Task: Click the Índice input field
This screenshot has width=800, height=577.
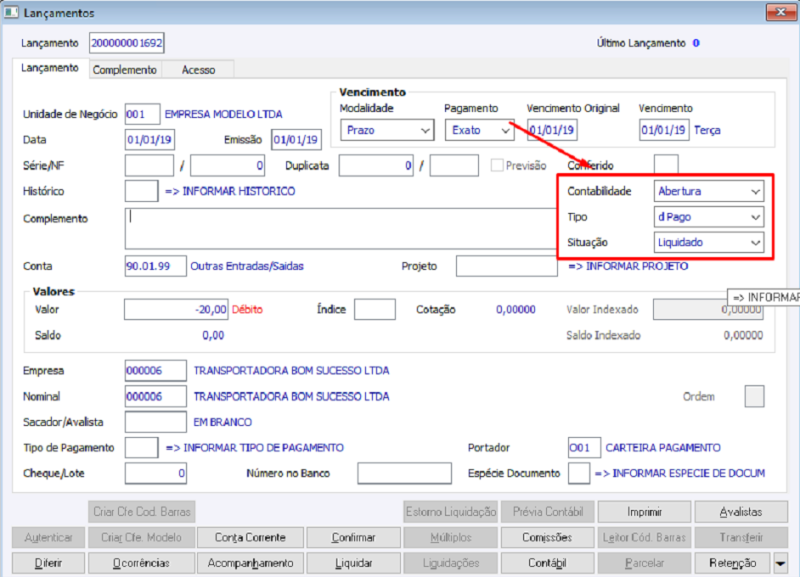Action: (x=374, y=310)
